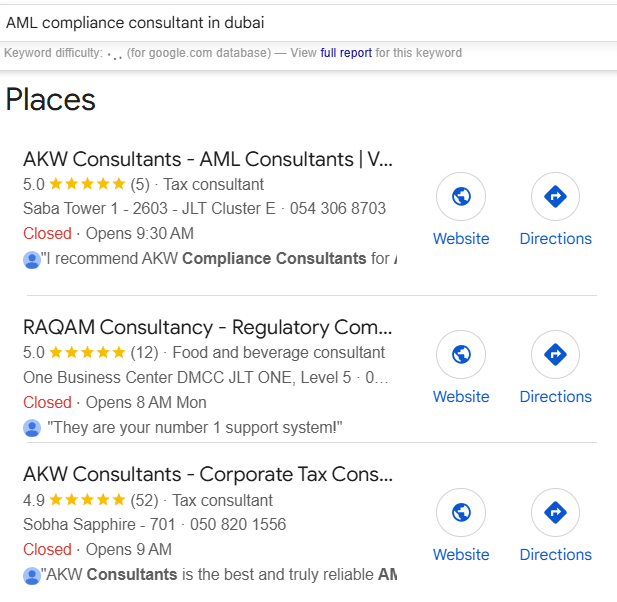
Task: Focus the search box with AML compliance query
Action: coord(308,23)
